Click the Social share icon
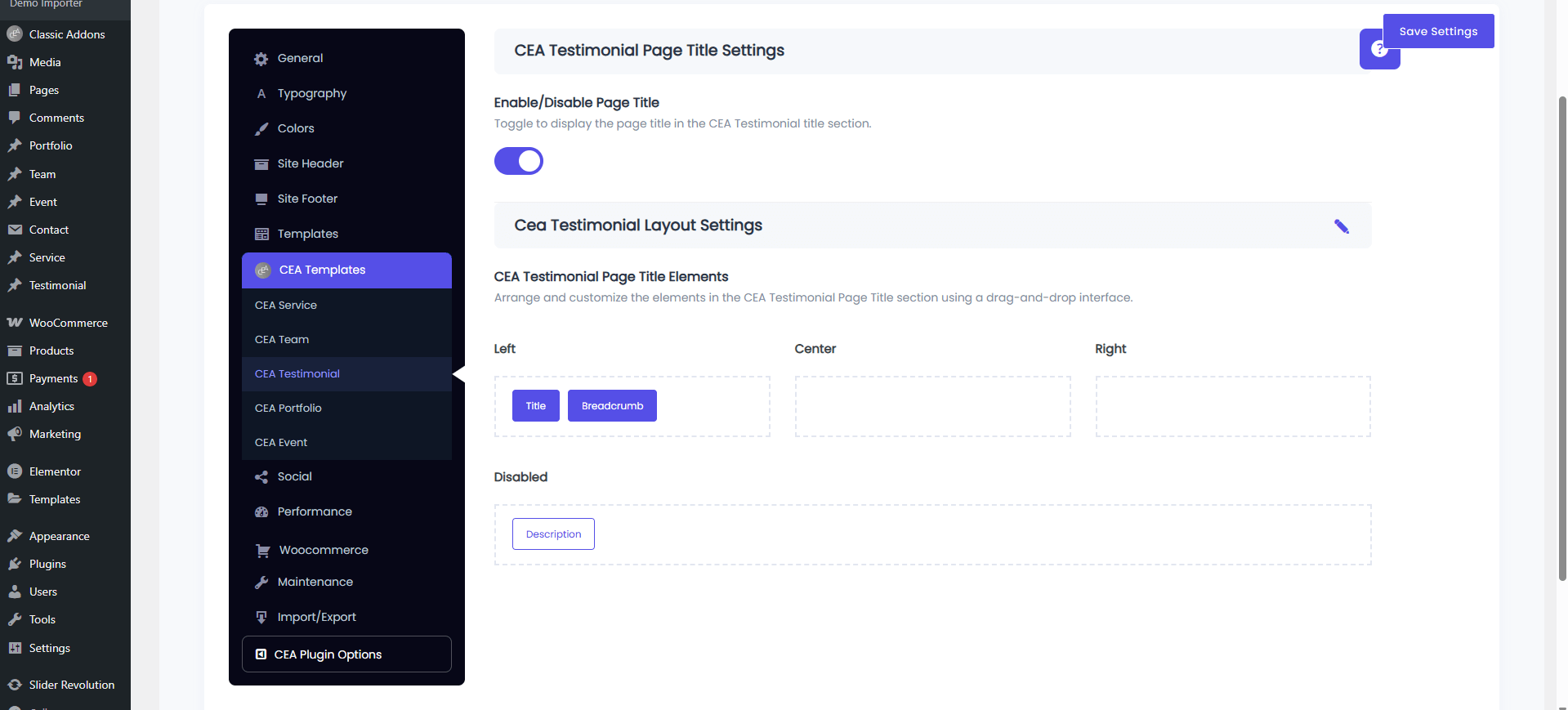 [x=261, y=477]
